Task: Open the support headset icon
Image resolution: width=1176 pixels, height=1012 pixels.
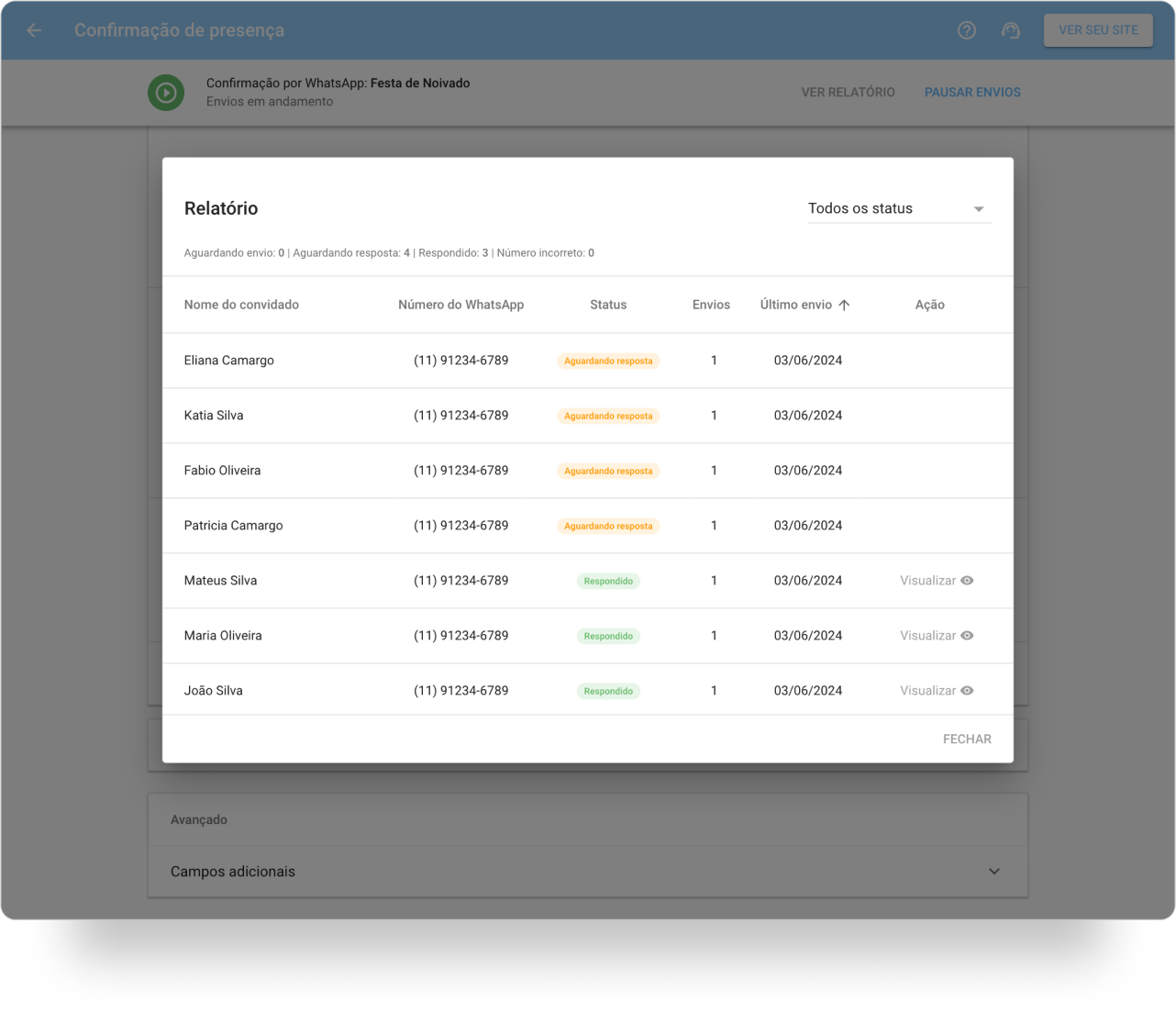Action: point(1011,30)
